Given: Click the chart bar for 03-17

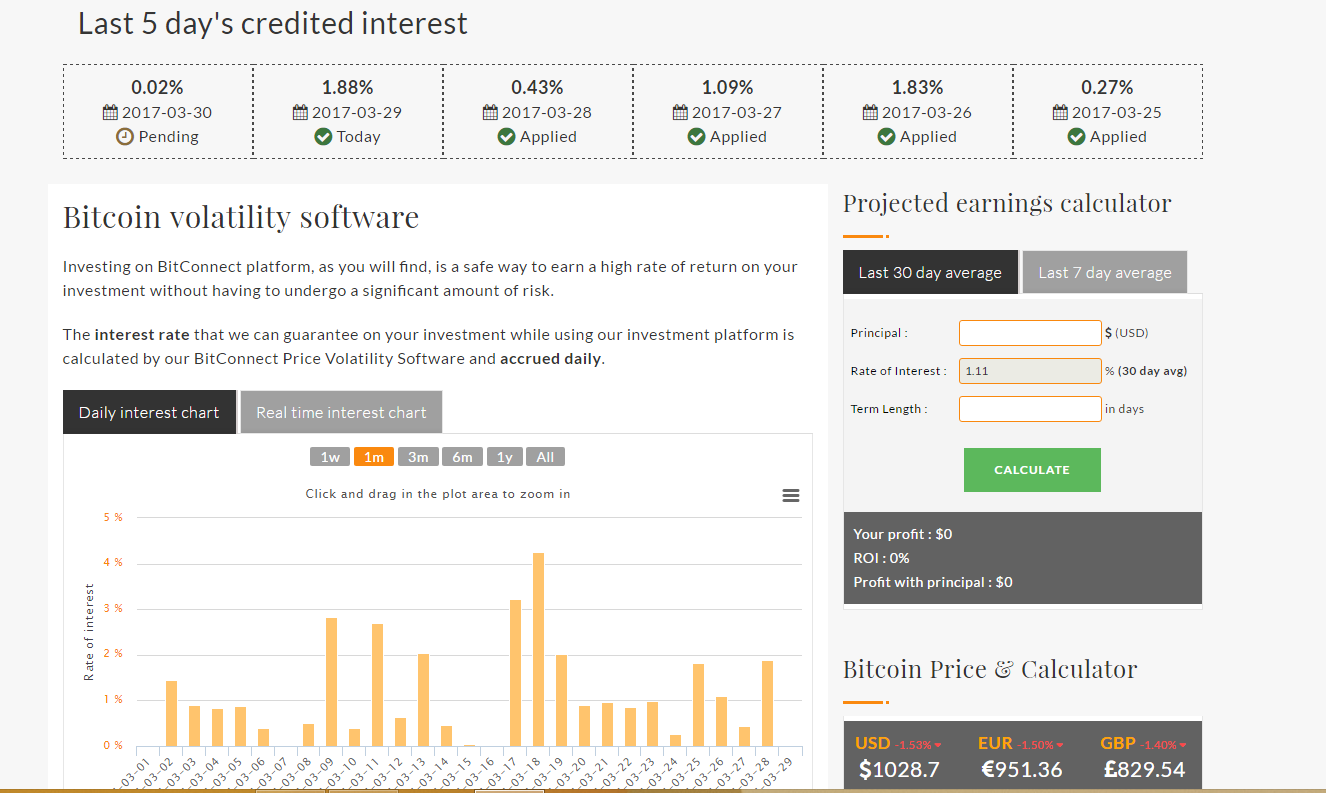Looking at the screenshot, I should click(515, 673).
